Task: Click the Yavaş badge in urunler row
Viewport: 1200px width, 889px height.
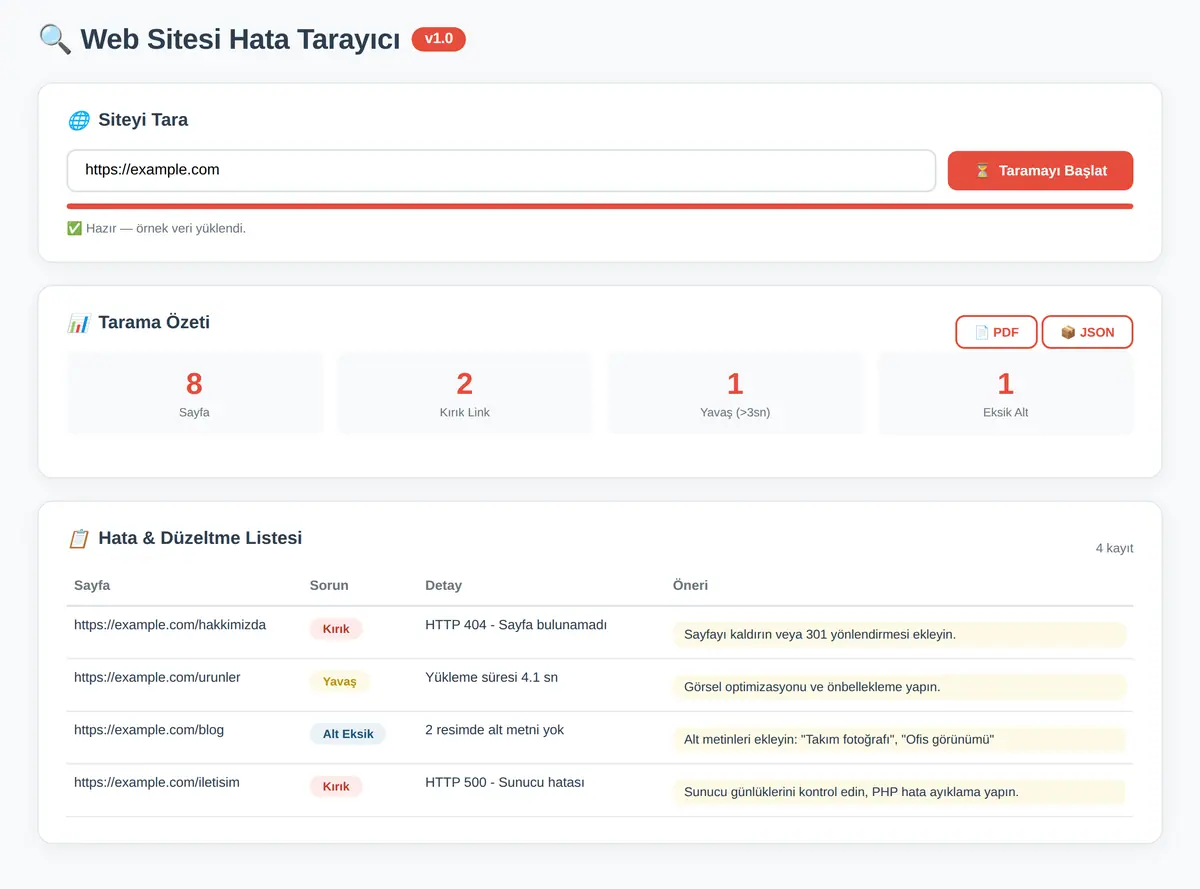Action: pyautogui.click(x=340, y=681)
